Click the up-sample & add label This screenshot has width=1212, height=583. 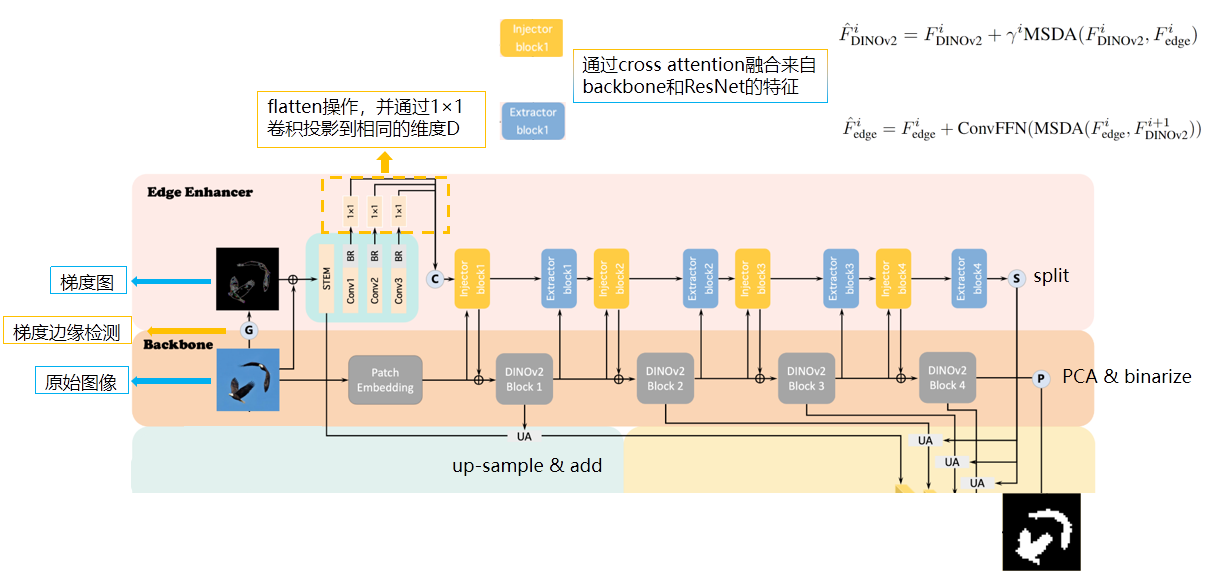click(x=528, y=466)
